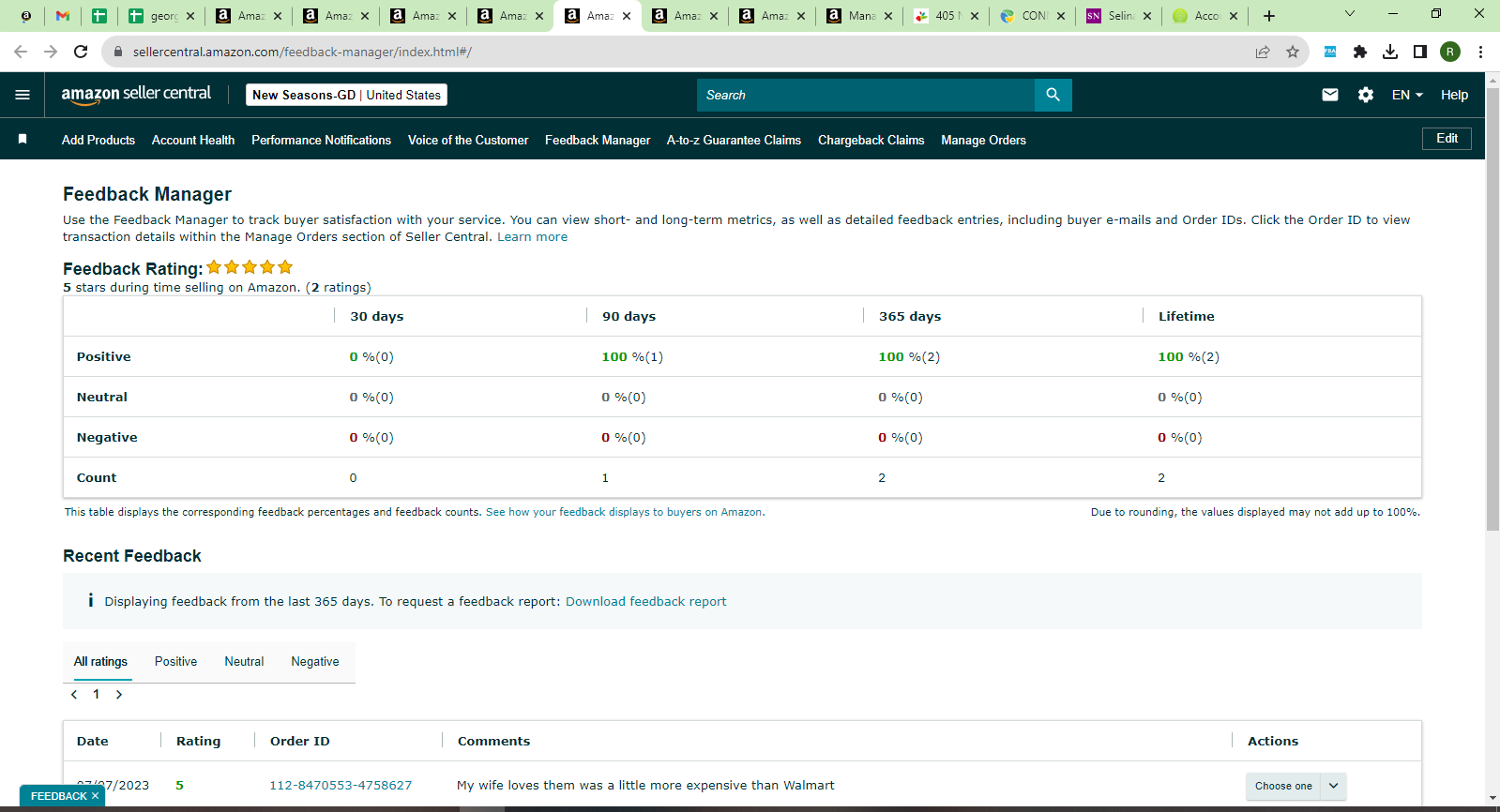
Task: Click the Amazon Seller Central logo
Action: (136, 94)
